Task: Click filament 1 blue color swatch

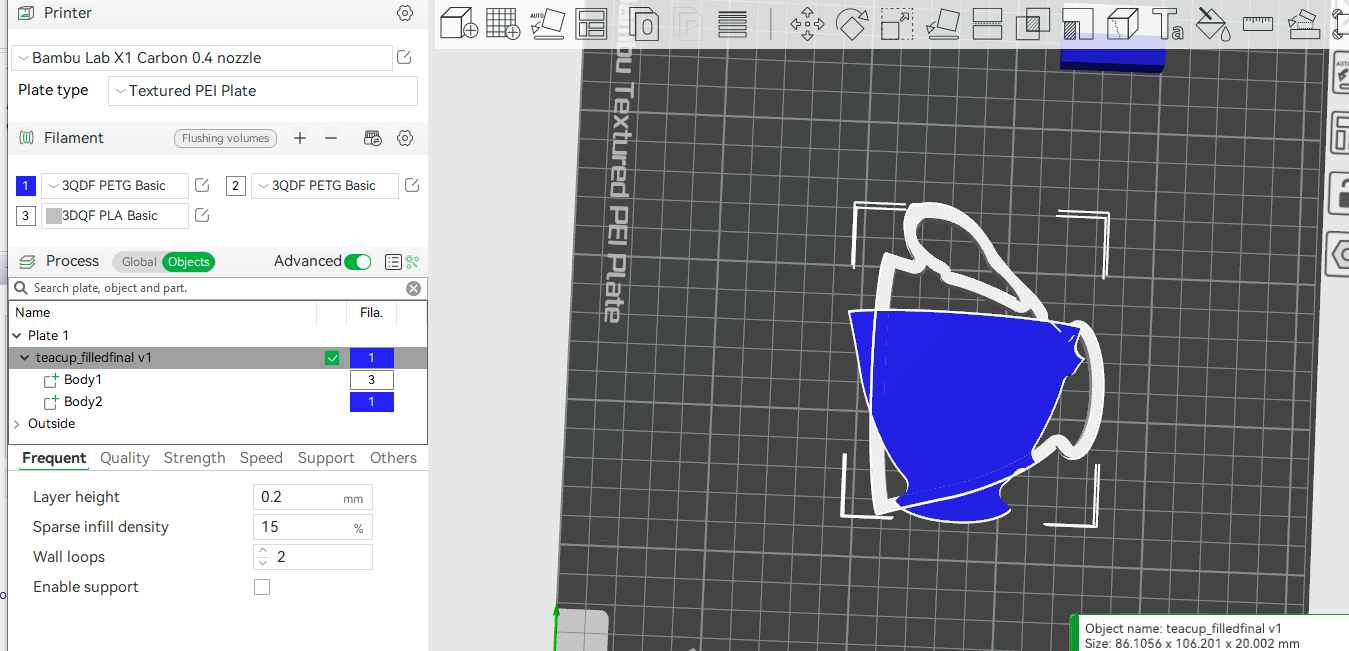Action: [26, 186]
